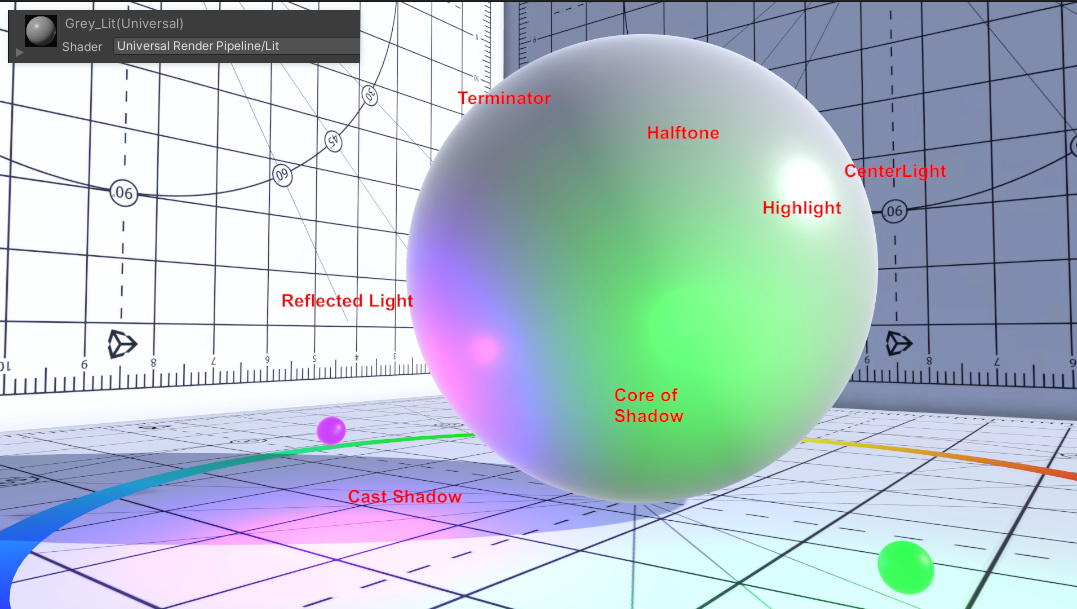Click the Reflected Light label
The width and height of the screenshot is (1077, 609).
click(x=346, y=301)
